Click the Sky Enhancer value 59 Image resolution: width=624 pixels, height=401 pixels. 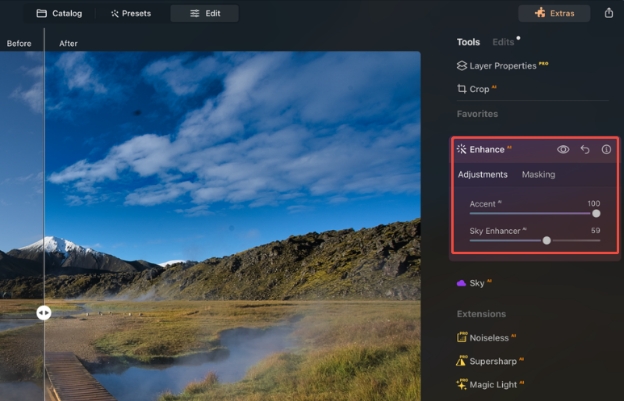pos(596,230)
